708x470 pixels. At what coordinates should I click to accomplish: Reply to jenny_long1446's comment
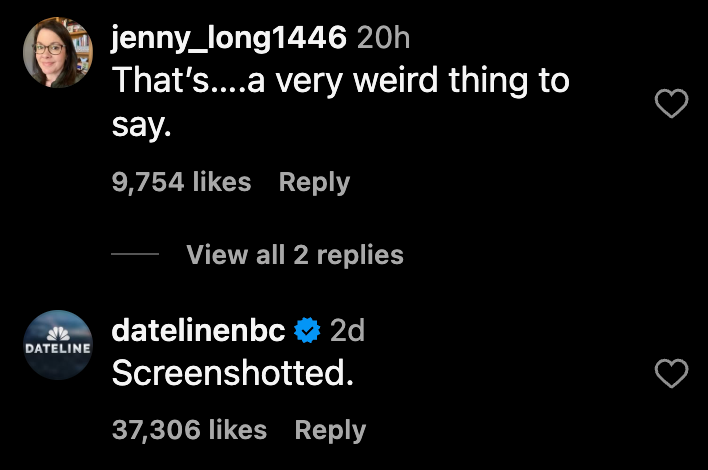(314, 183)
